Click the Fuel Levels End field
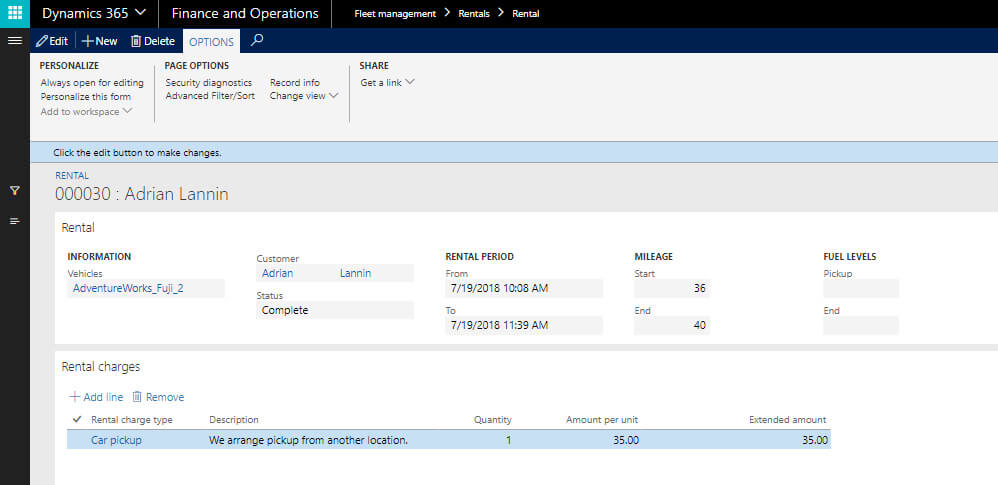 861,325
